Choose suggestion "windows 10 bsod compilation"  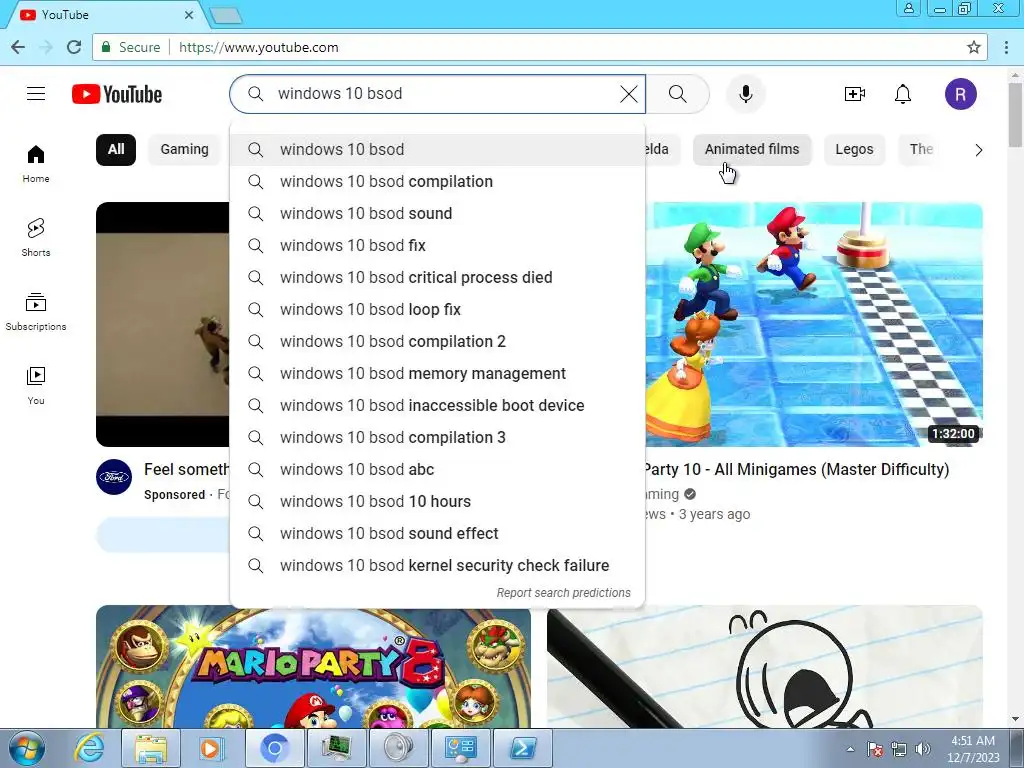[x=438, y=182]
